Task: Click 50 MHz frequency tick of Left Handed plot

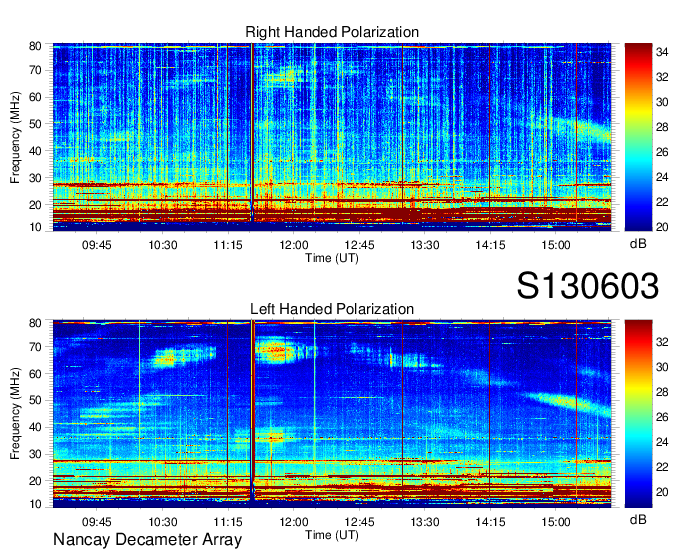Action: 35,400
